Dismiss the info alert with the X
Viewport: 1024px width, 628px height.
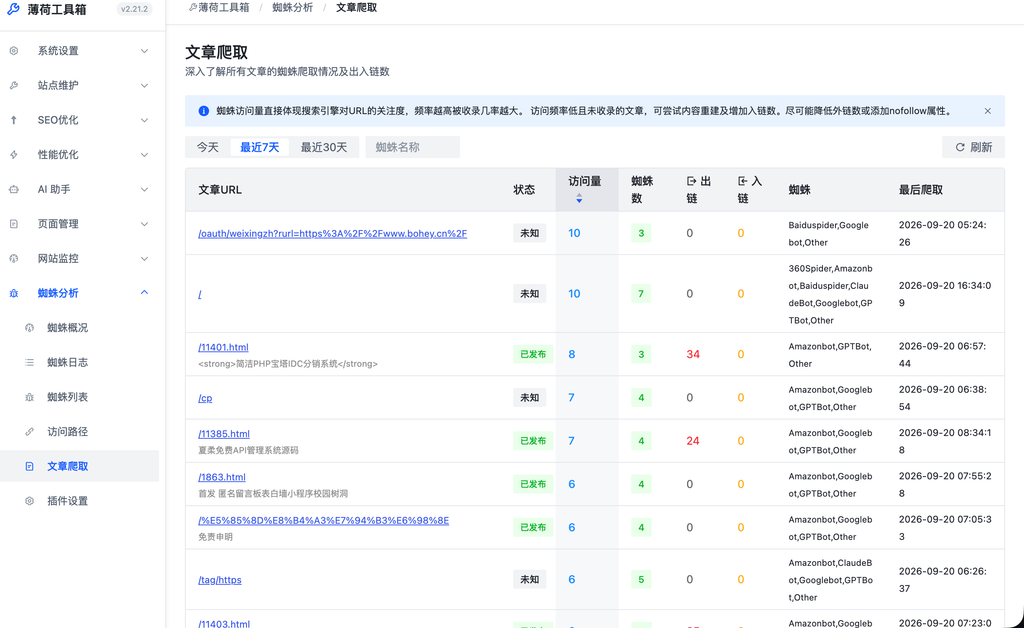[987, 111]
